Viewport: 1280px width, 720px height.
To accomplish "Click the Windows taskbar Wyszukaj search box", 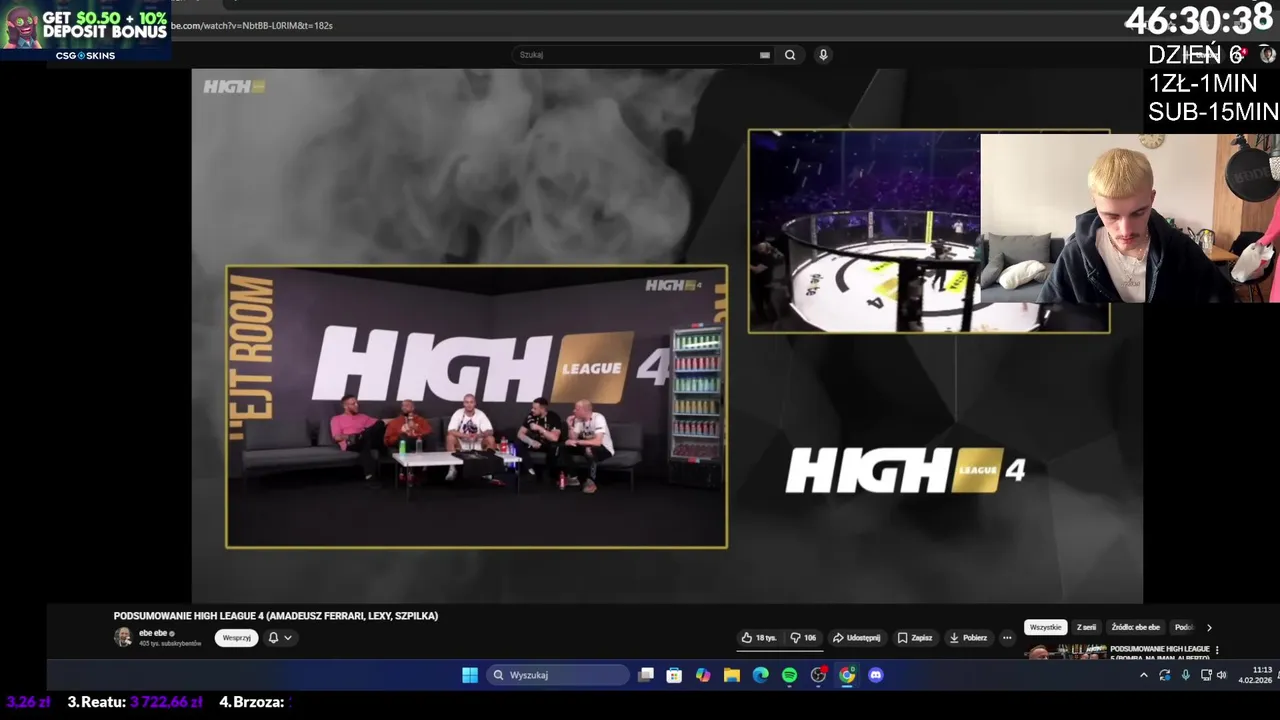I will tap(558, 675).
